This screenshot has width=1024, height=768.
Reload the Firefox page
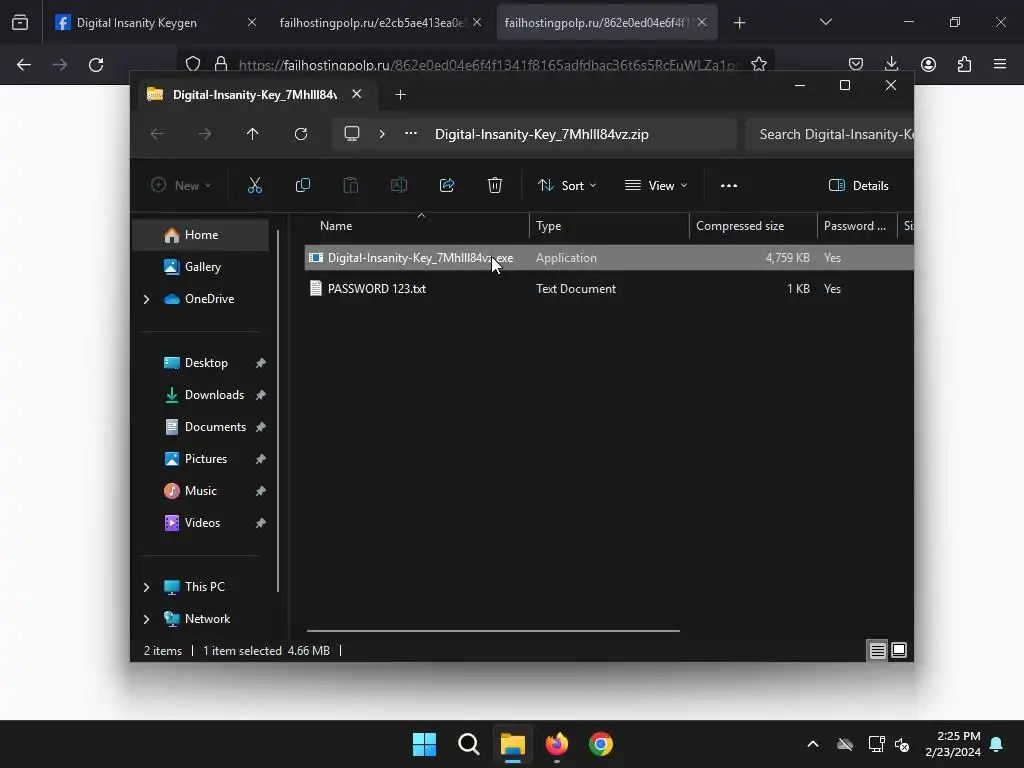[96, 64]
